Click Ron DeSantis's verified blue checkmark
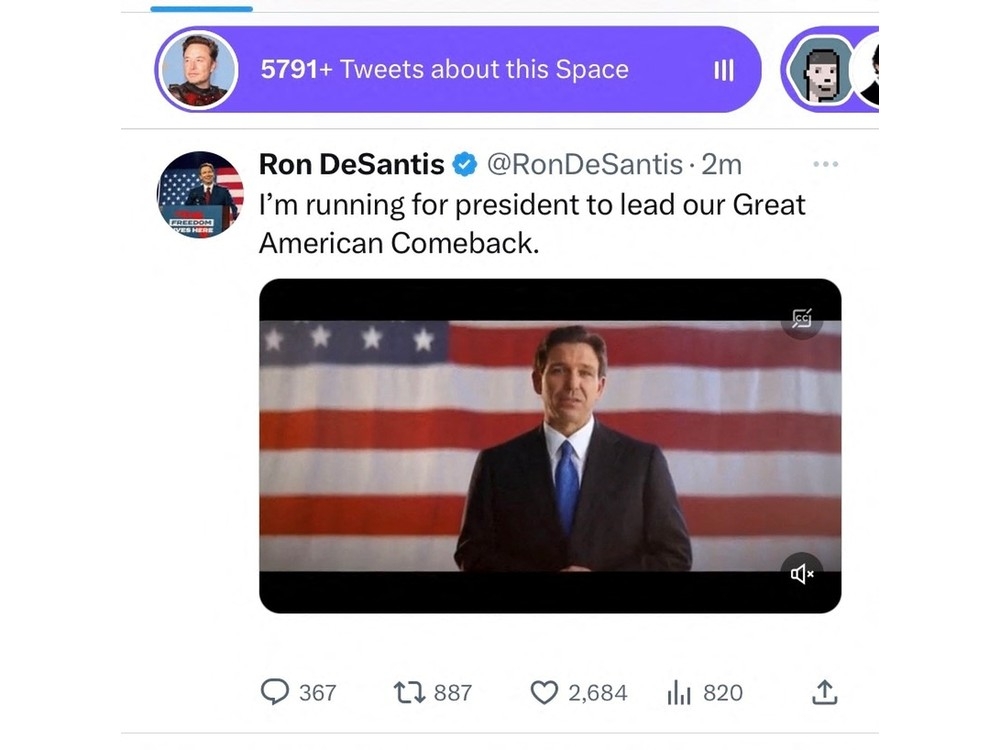1000x750 pixels. 462,164
